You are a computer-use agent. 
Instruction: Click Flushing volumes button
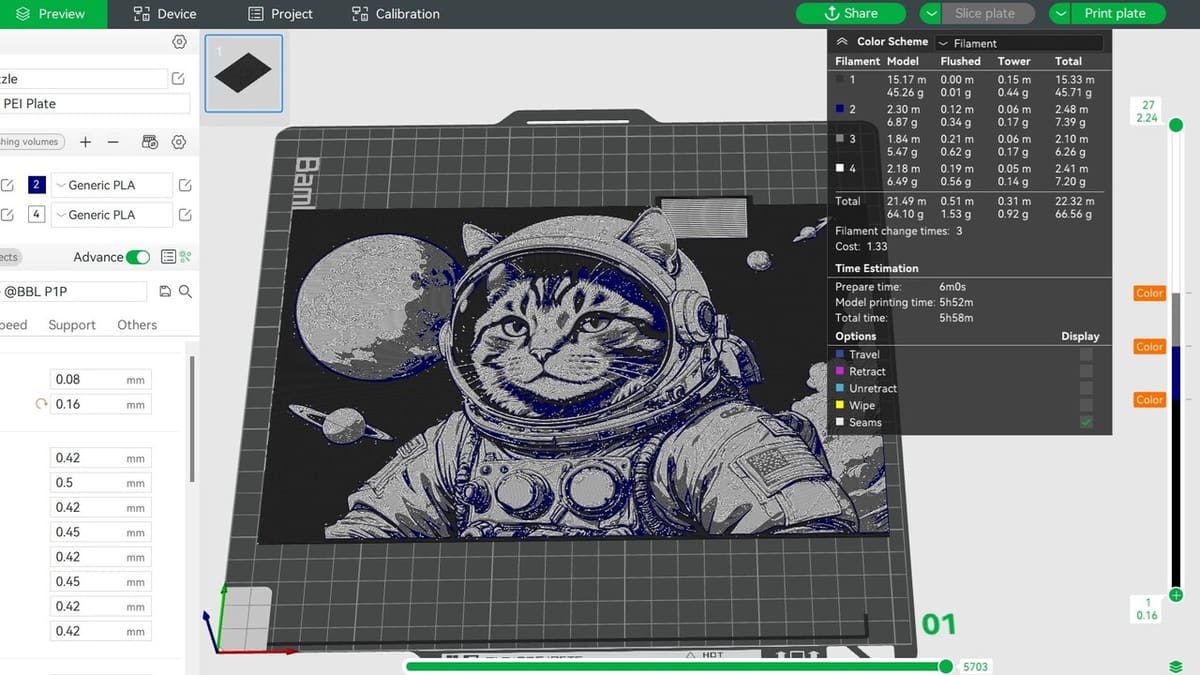(31, 142)
